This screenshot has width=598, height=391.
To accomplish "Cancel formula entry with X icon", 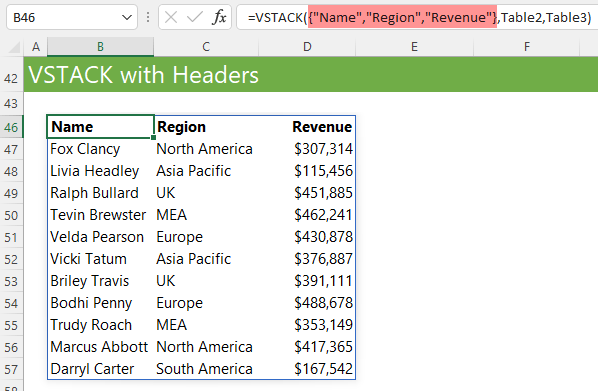I will (171, 17).
